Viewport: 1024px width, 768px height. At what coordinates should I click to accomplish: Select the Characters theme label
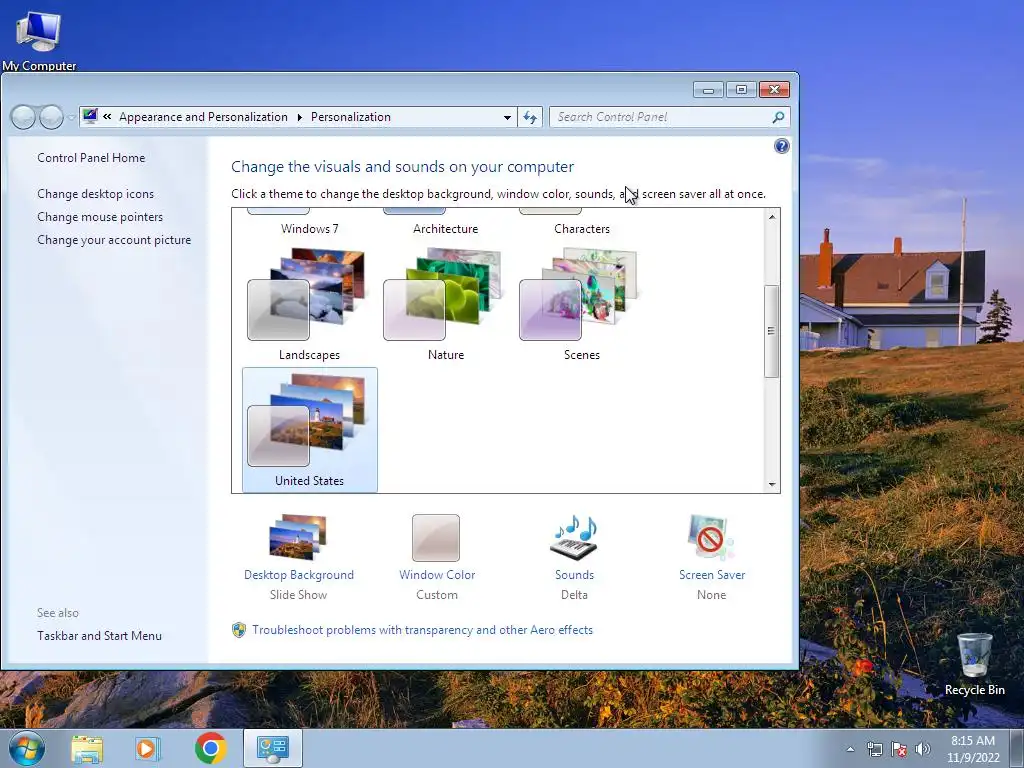(582, 229)
